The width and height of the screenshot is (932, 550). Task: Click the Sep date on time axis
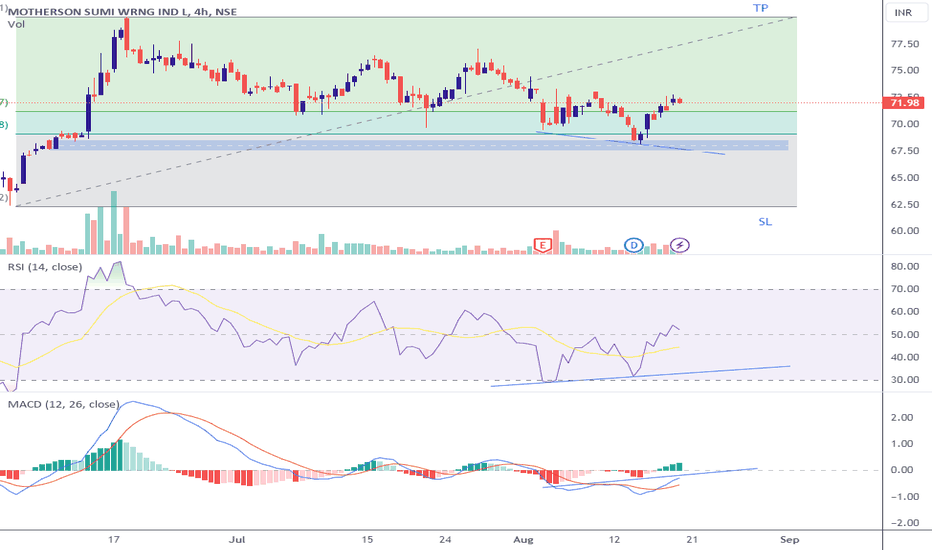click(x=789, y=540)
